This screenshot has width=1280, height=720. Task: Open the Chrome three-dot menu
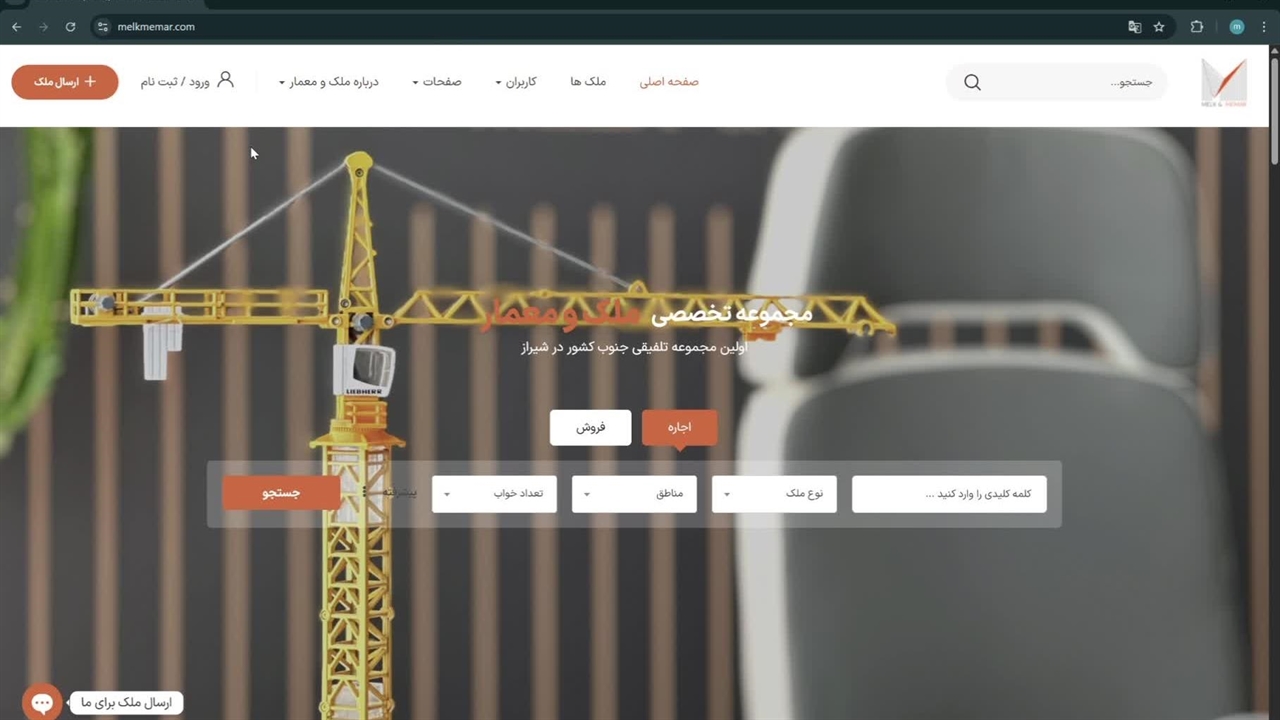click(x=1265, y=27)
